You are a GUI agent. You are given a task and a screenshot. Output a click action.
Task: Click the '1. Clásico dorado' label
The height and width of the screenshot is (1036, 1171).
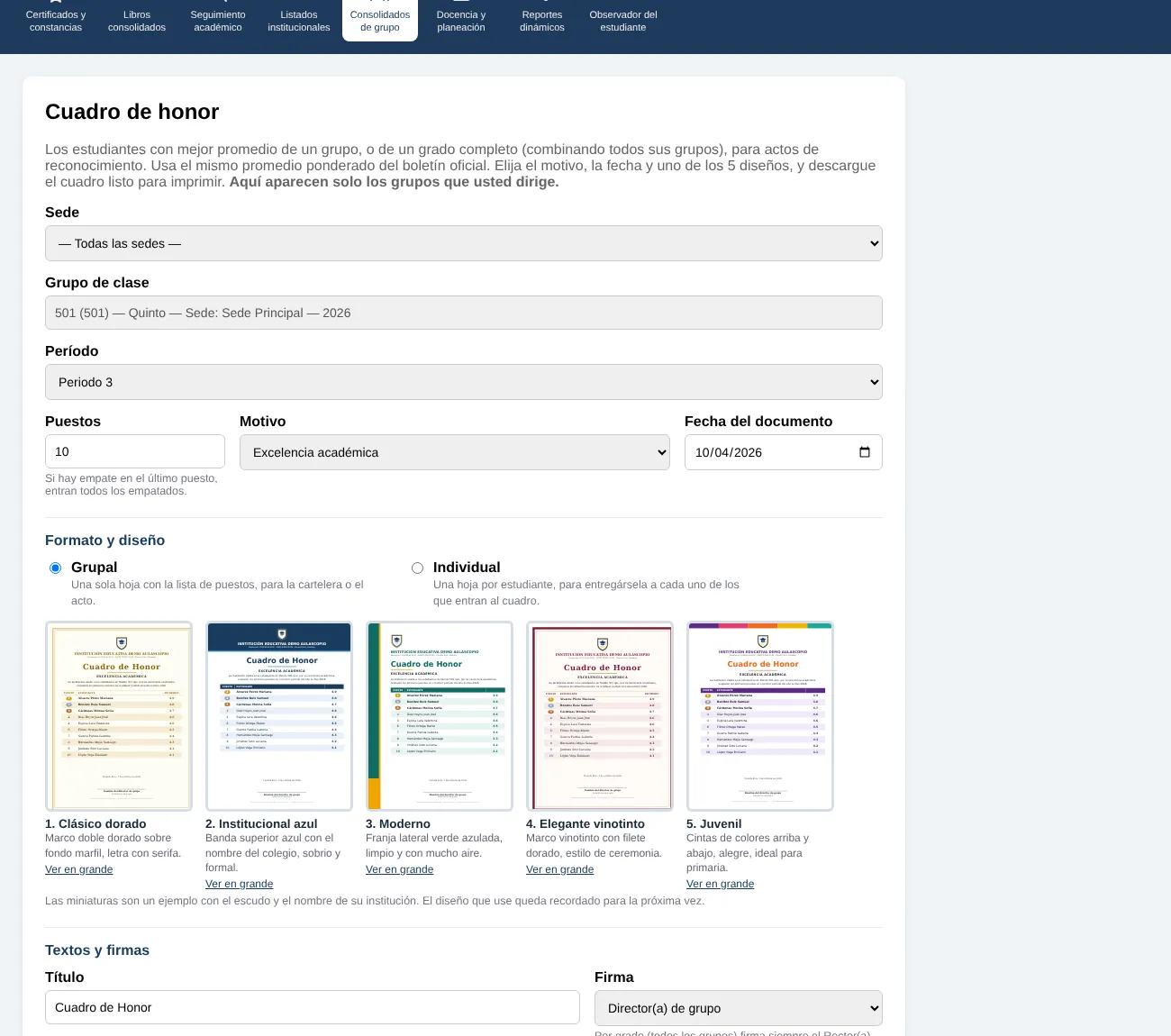(x=95, y=823)
